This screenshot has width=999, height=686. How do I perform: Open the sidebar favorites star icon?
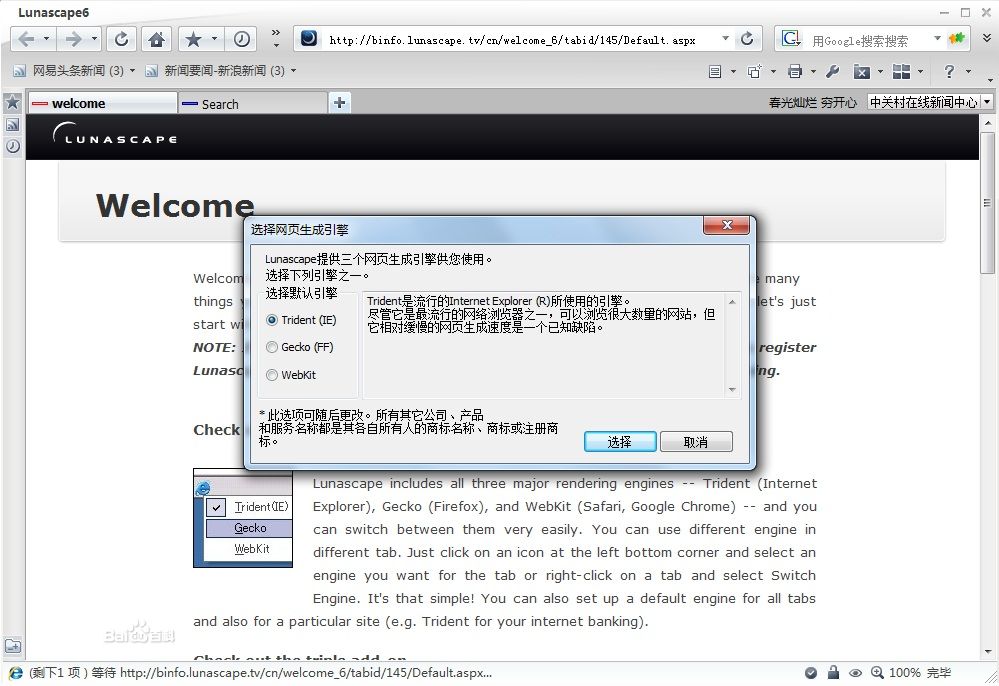coord(13,102)
